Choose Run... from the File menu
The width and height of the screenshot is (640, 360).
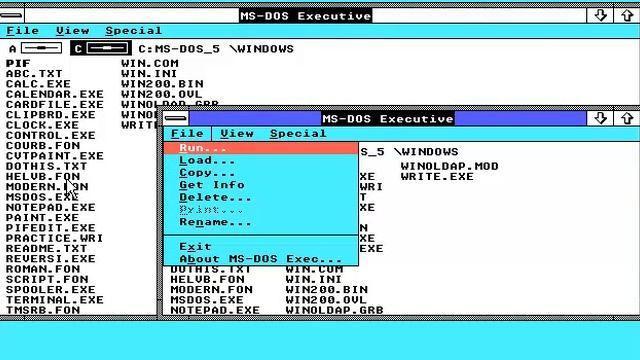pyautogui.click(x=261, y=148)
